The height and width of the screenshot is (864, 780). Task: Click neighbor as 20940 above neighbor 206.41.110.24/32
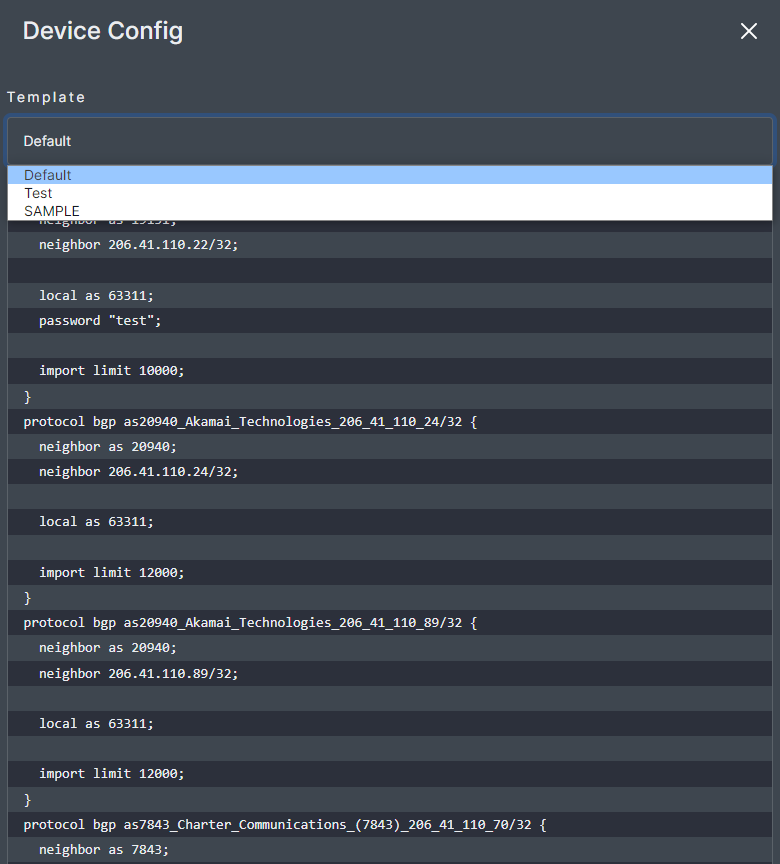(x=108, y=446)
